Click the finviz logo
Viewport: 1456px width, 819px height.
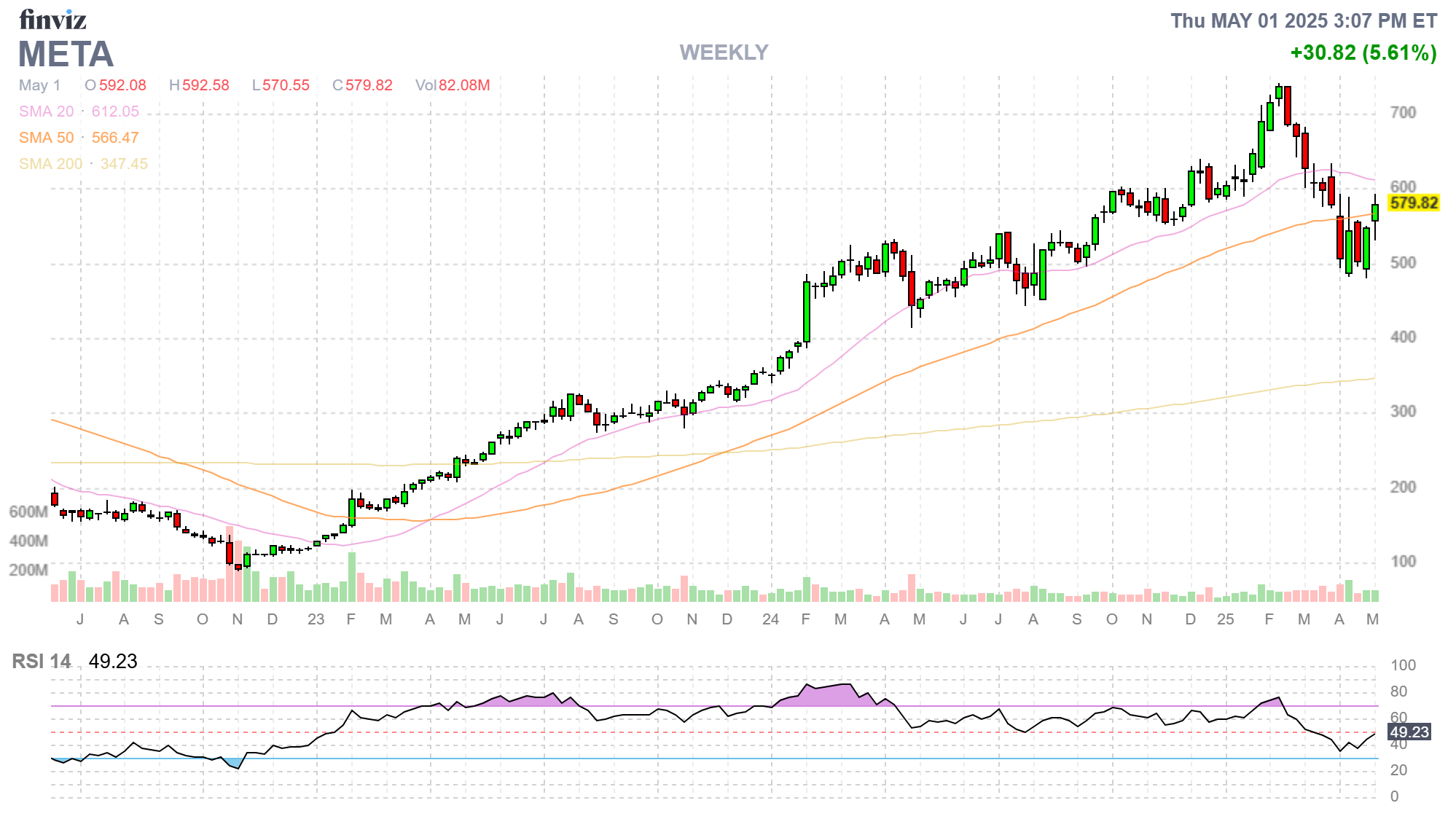(x=53, y=20)
